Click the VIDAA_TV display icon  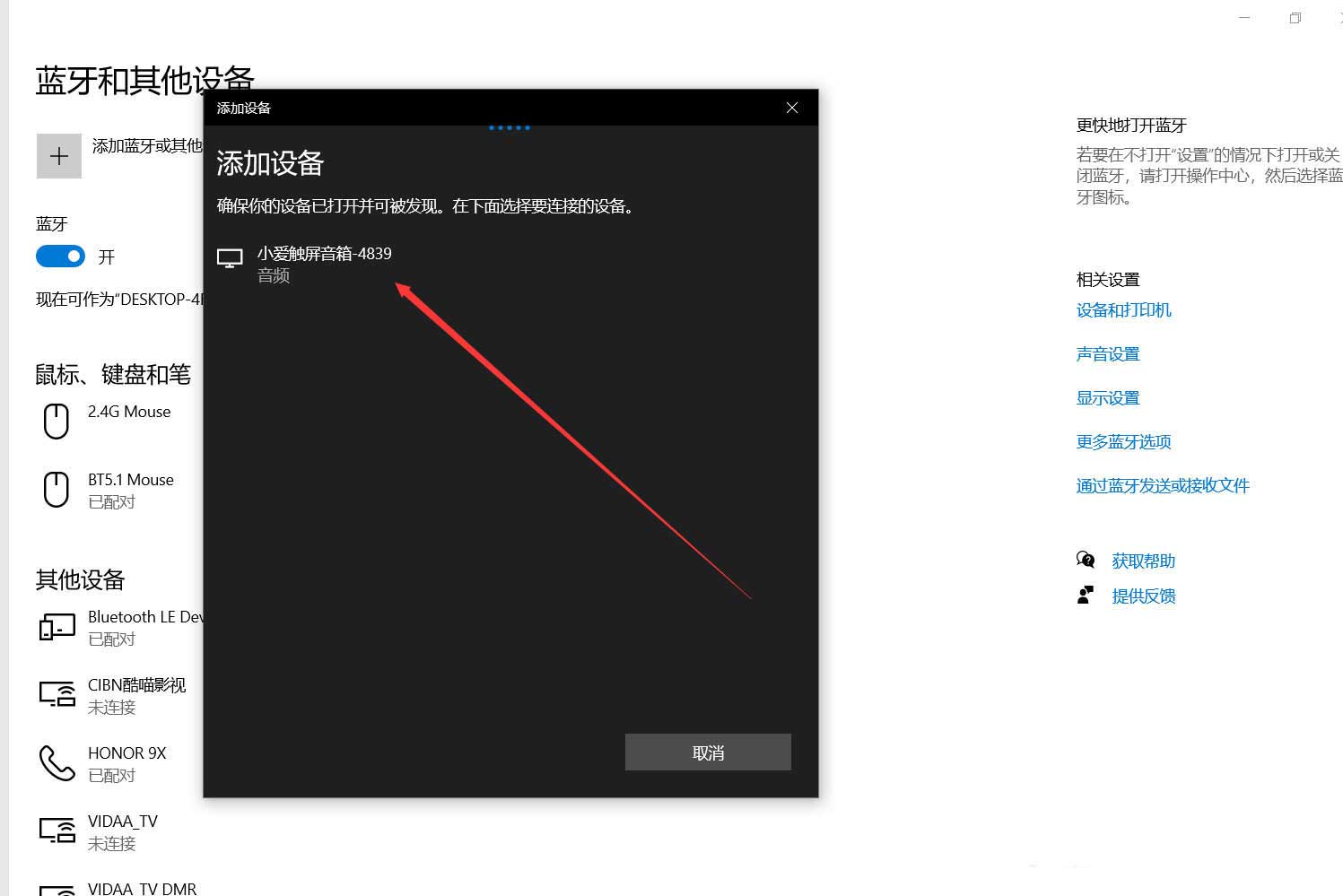56,831
